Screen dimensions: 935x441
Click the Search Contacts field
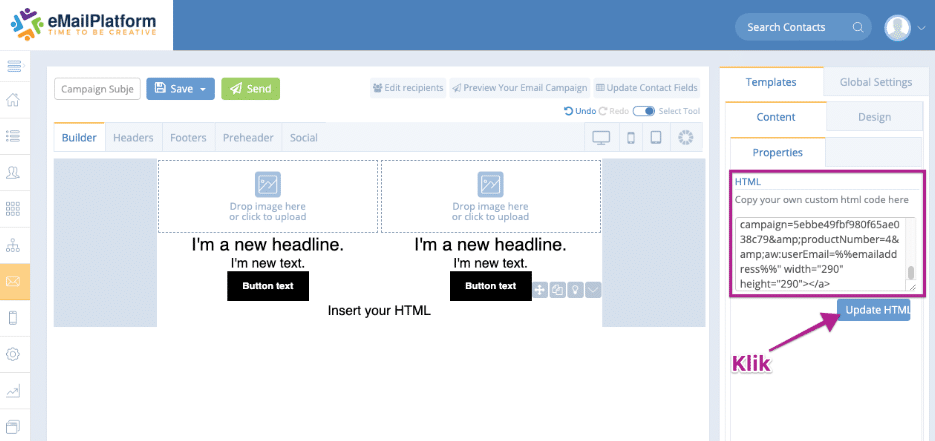tap(803, 27)
